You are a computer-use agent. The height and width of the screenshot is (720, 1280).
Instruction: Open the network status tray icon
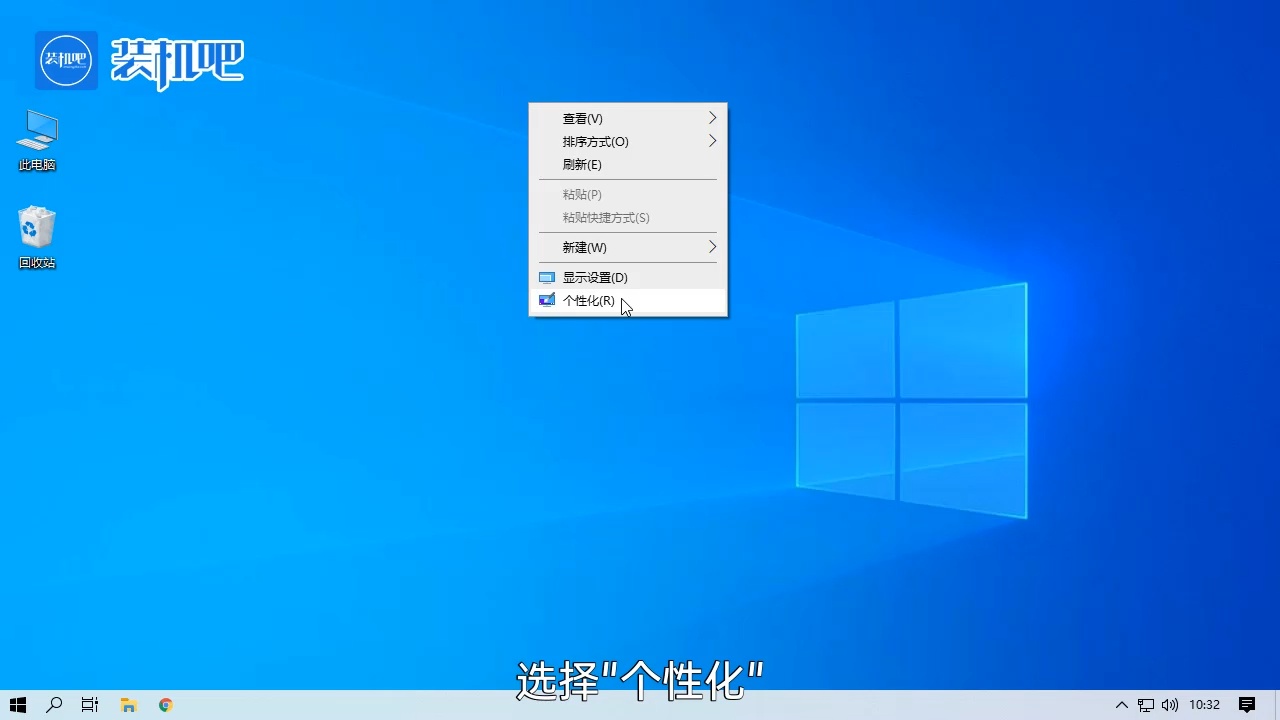(1146, 705)
